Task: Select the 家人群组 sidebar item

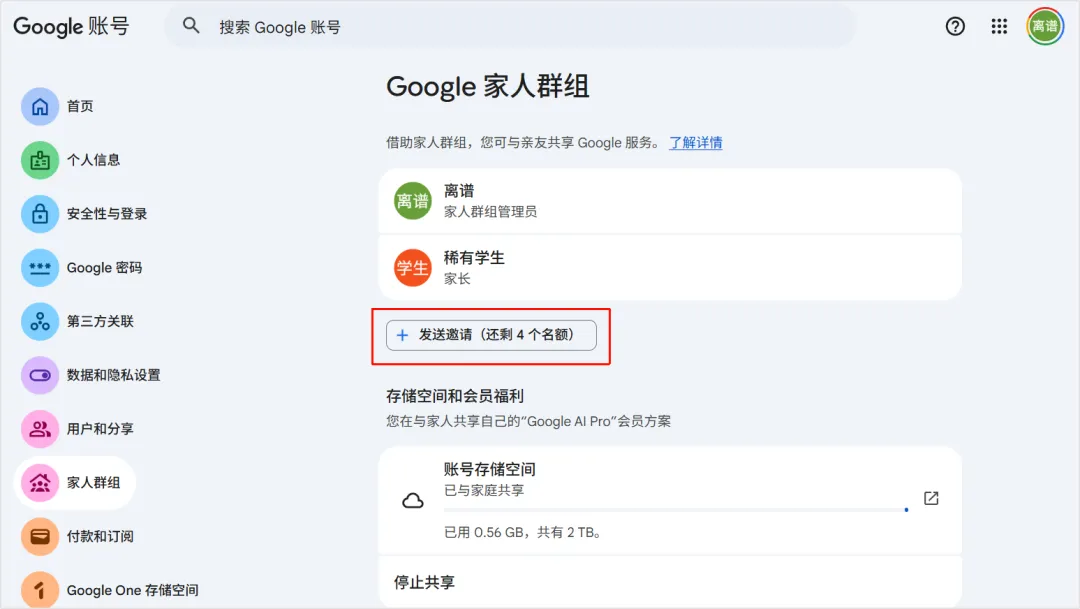Action: (x=93, y=483)
